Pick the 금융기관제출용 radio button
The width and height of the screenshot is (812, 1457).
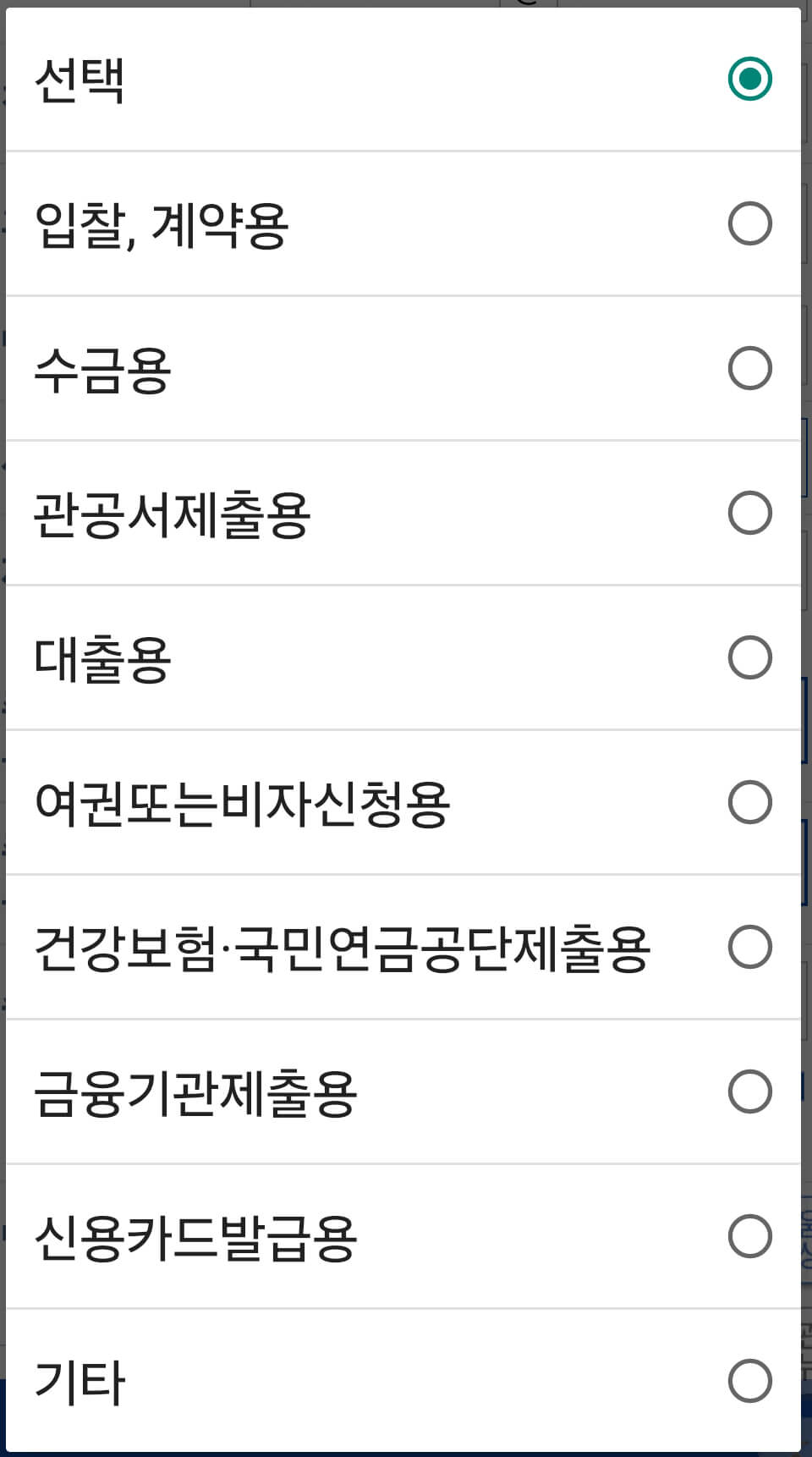click(749, 1091)
